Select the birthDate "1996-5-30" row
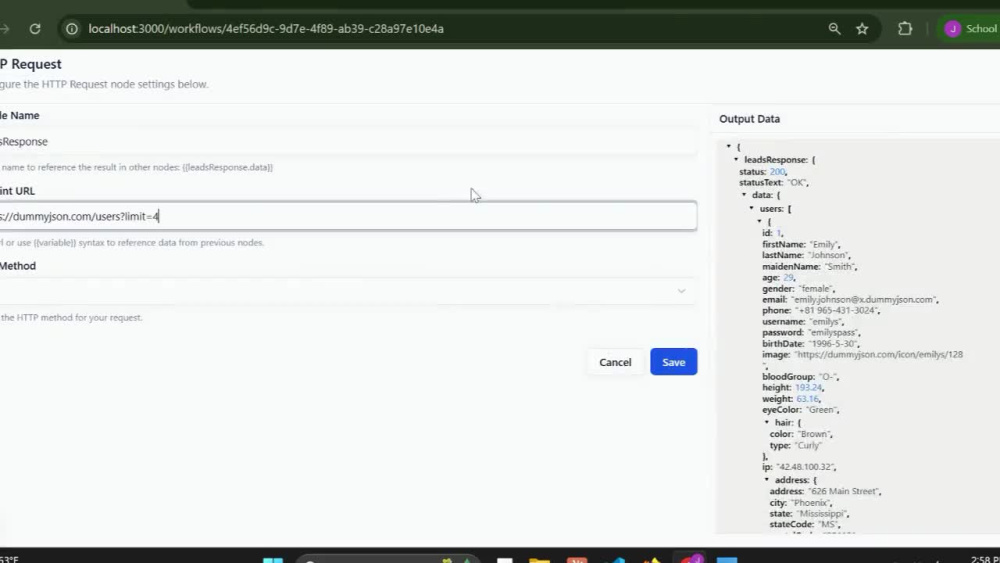 tap(811, 344)
